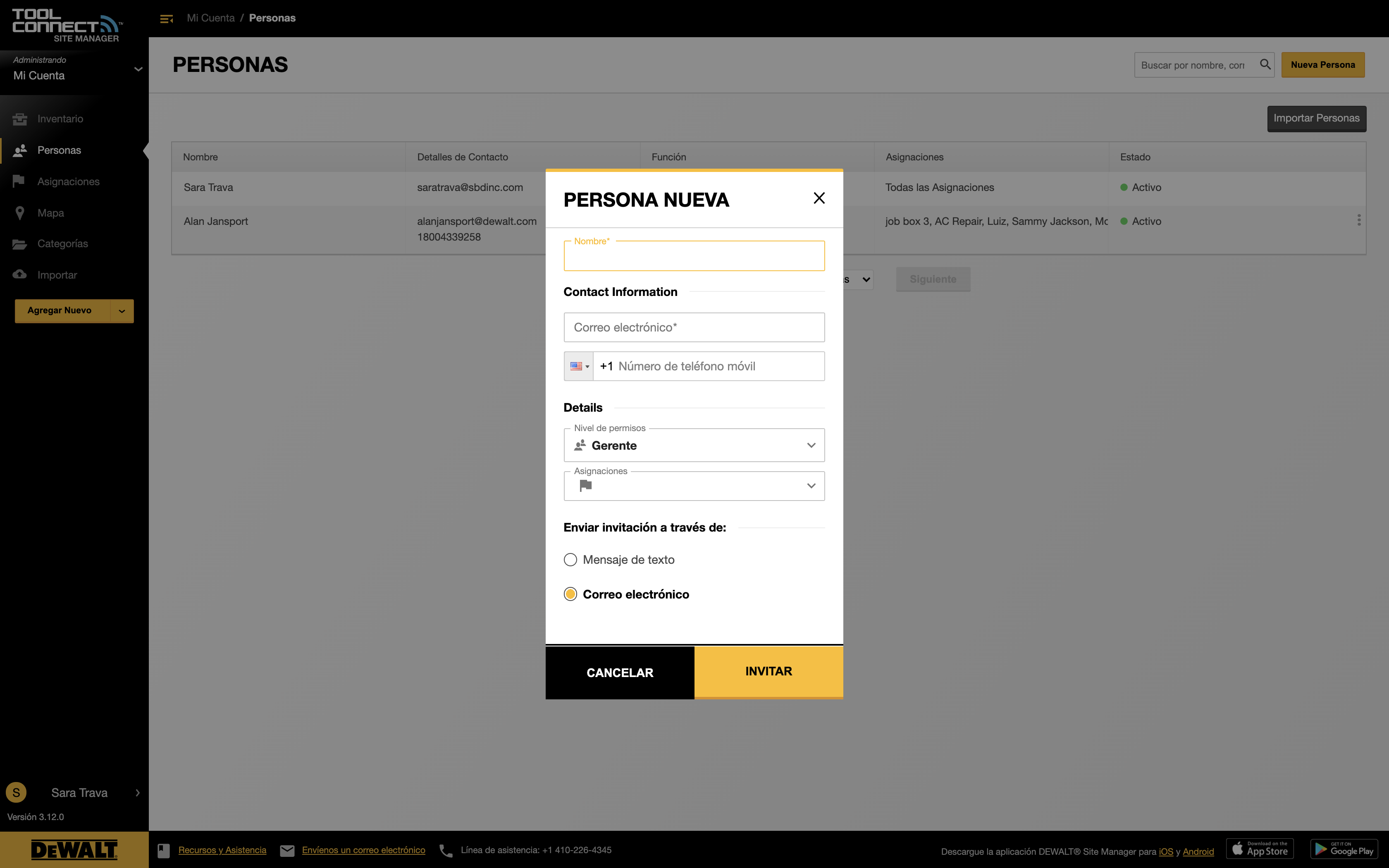Click Importar Personas button
The image size is (1389, 868).
[1317, 118]
